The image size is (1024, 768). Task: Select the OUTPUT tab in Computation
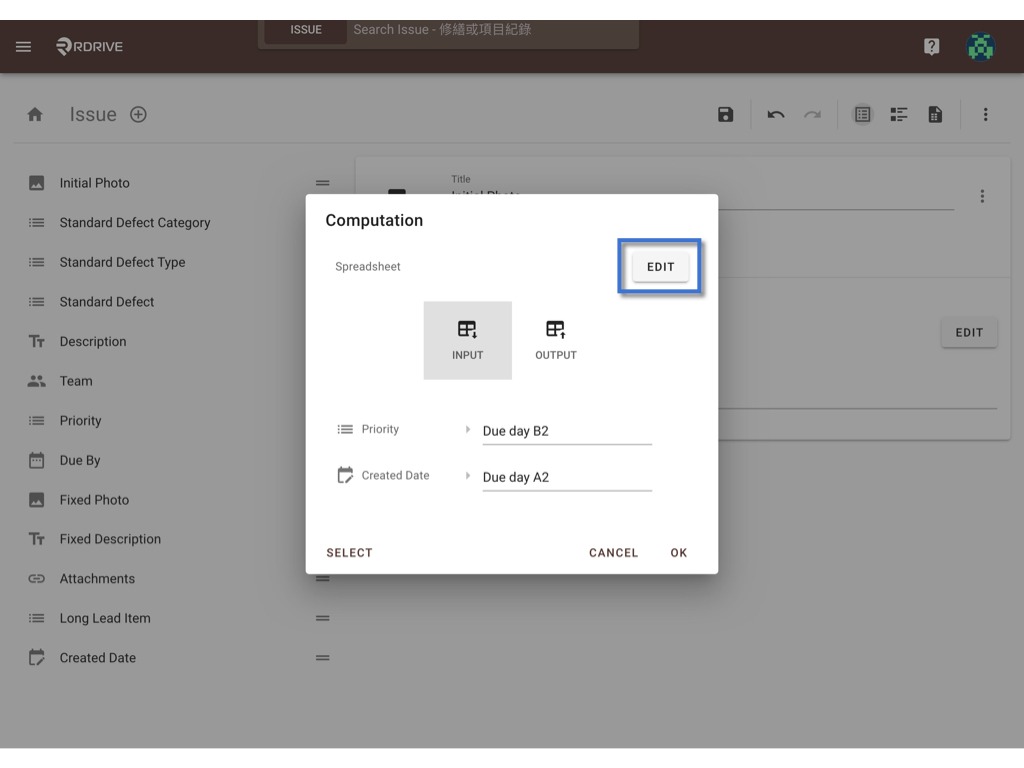click(556, 340)
